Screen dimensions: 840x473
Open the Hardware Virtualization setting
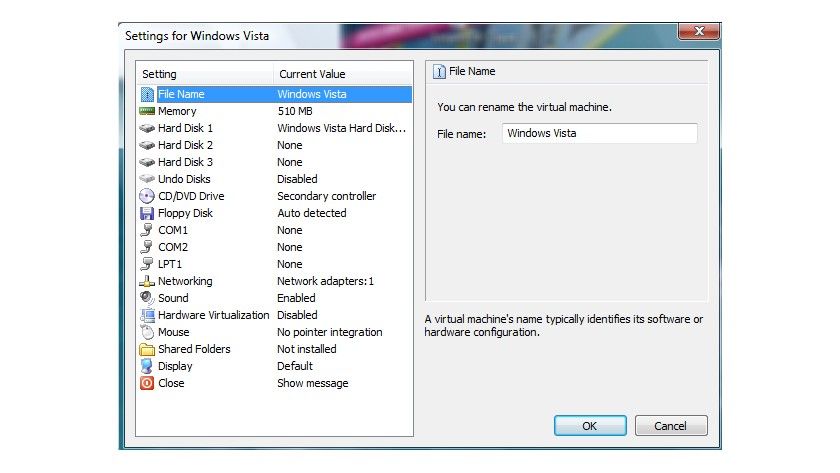point(214,315)
